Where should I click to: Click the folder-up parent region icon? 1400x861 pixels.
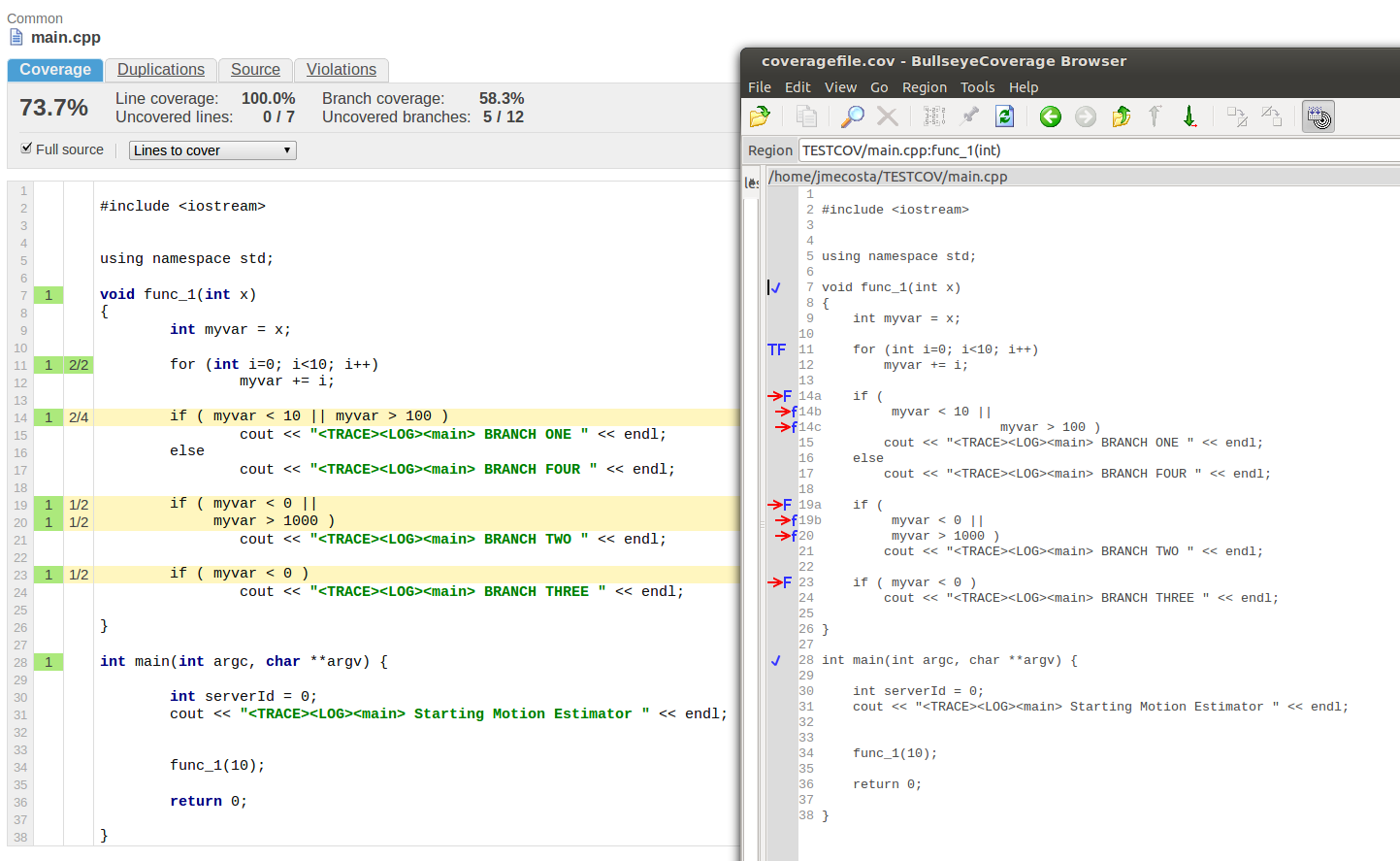1121,116
